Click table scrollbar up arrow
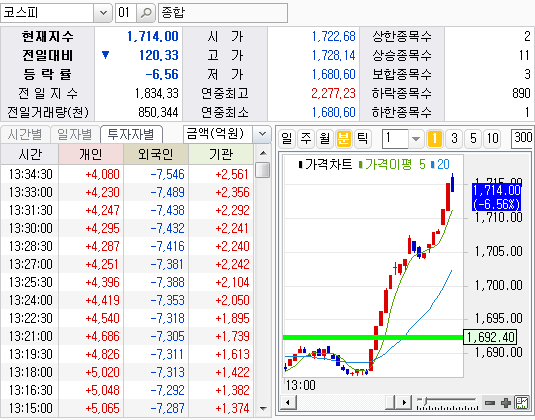Image resolution: width=535 pixels, height=420 pixels. click(263, 153)
